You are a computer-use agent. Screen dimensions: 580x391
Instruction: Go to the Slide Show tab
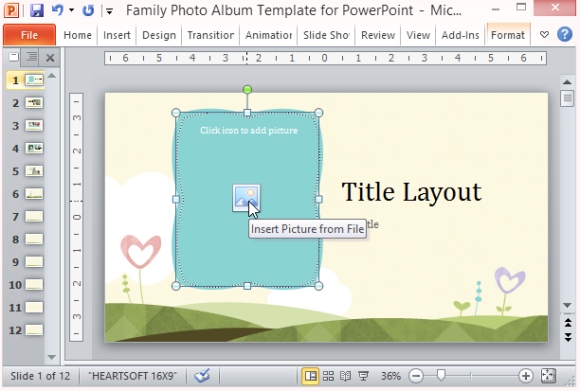click(x=326, y=35)
